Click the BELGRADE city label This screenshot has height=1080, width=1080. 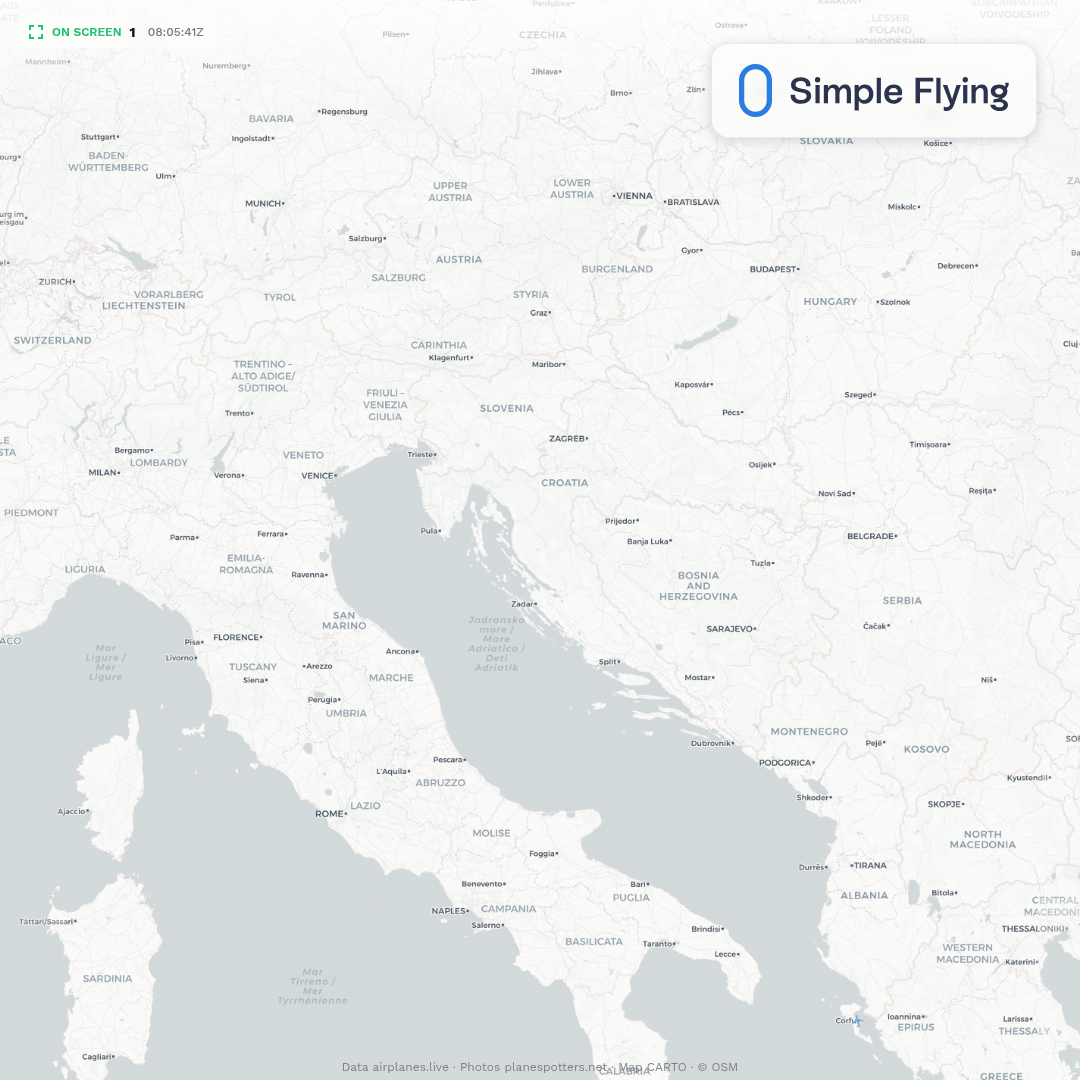pyautogui.click(x=872, y=536)
